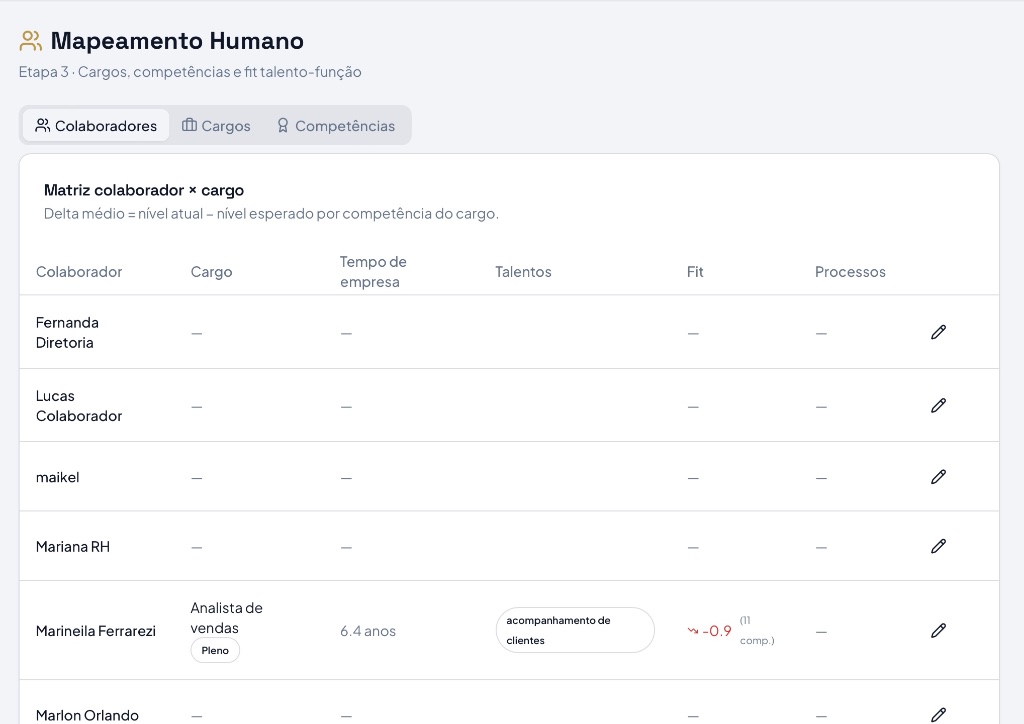Click the 'Matriz colaborador × cargo' heading
The image size is (1024, 724).
(144, 190)
